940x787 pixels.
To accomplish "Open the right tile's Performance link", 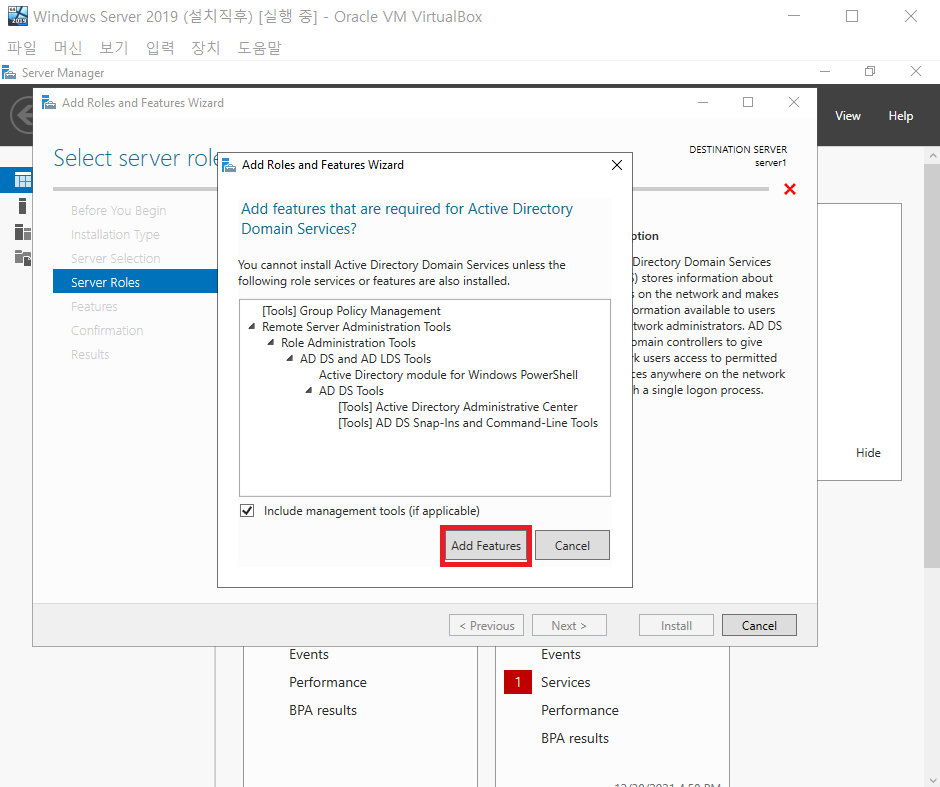I will point(580,710).
